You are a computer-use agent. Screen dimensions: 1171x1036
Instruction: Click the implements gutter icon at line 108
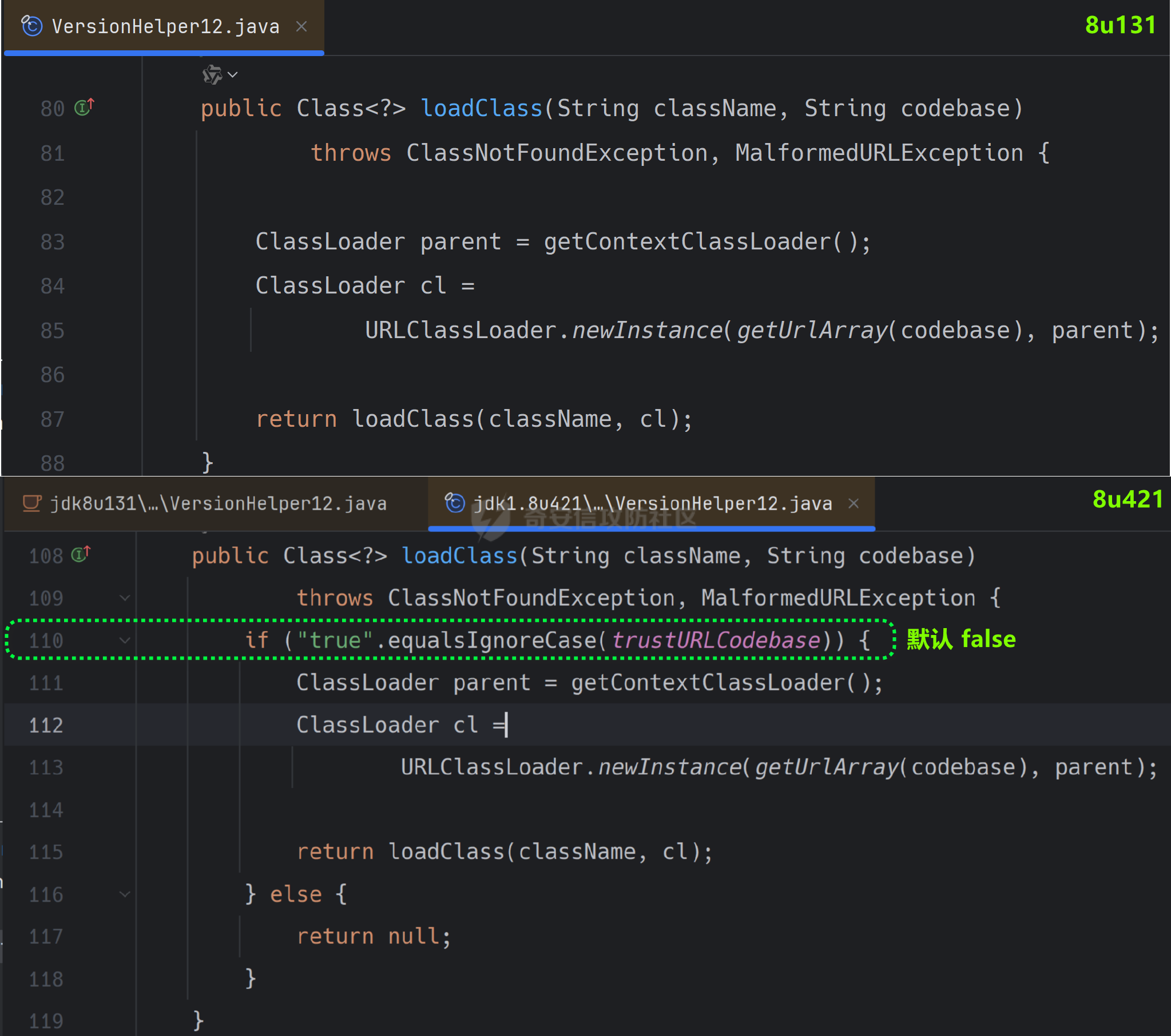click(81, 554)
